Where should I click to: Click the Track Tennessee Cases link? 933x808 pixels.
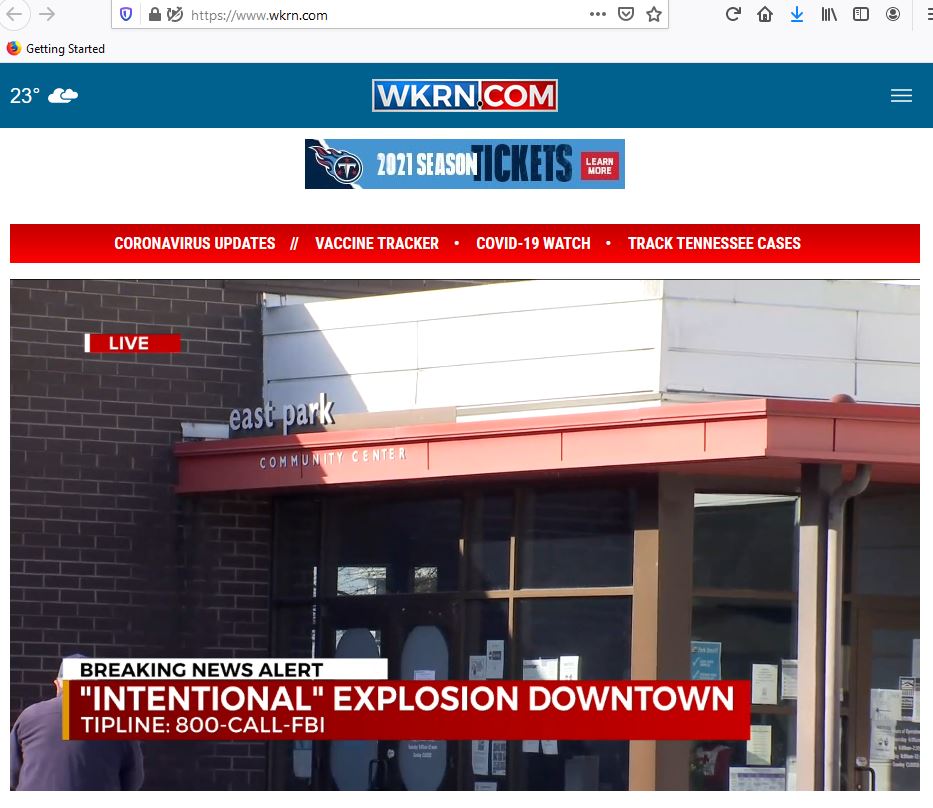tap(714, 243)
